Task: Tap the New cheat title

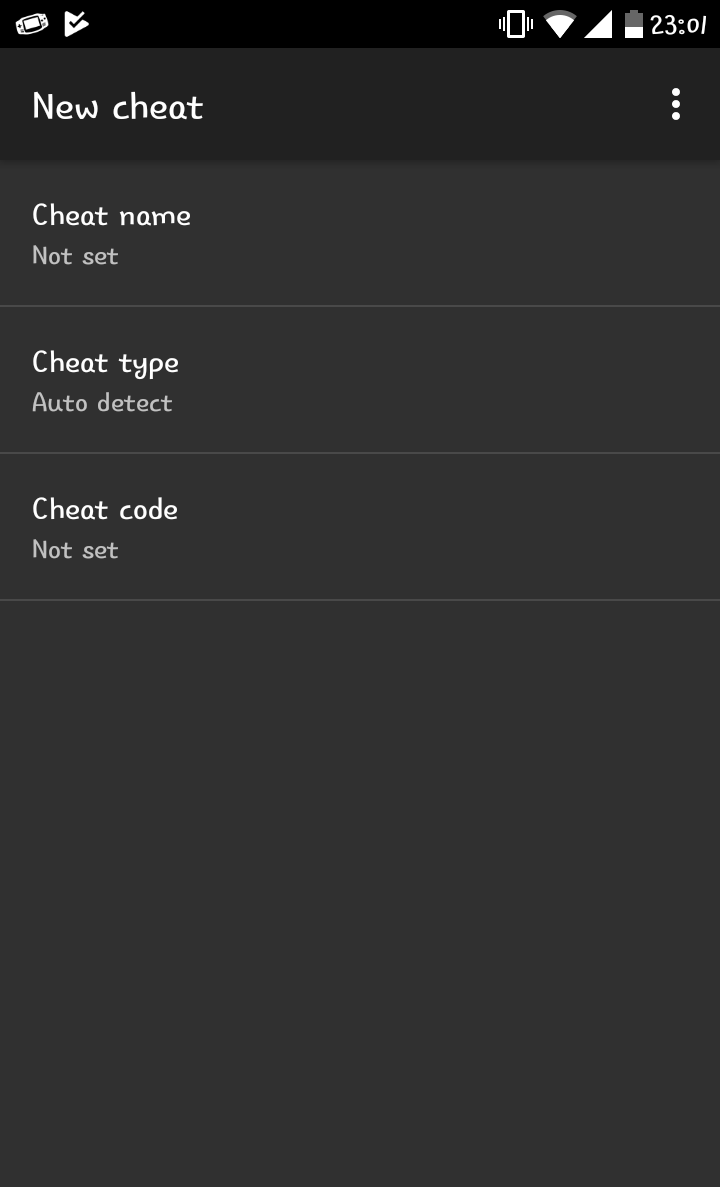Action: pos(118,106)
